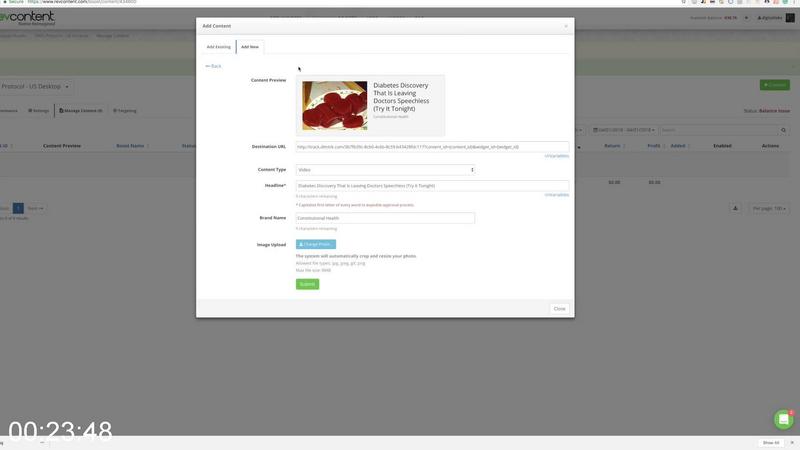
Task: Click the Balance Issue status text
Action: (774, 111)
